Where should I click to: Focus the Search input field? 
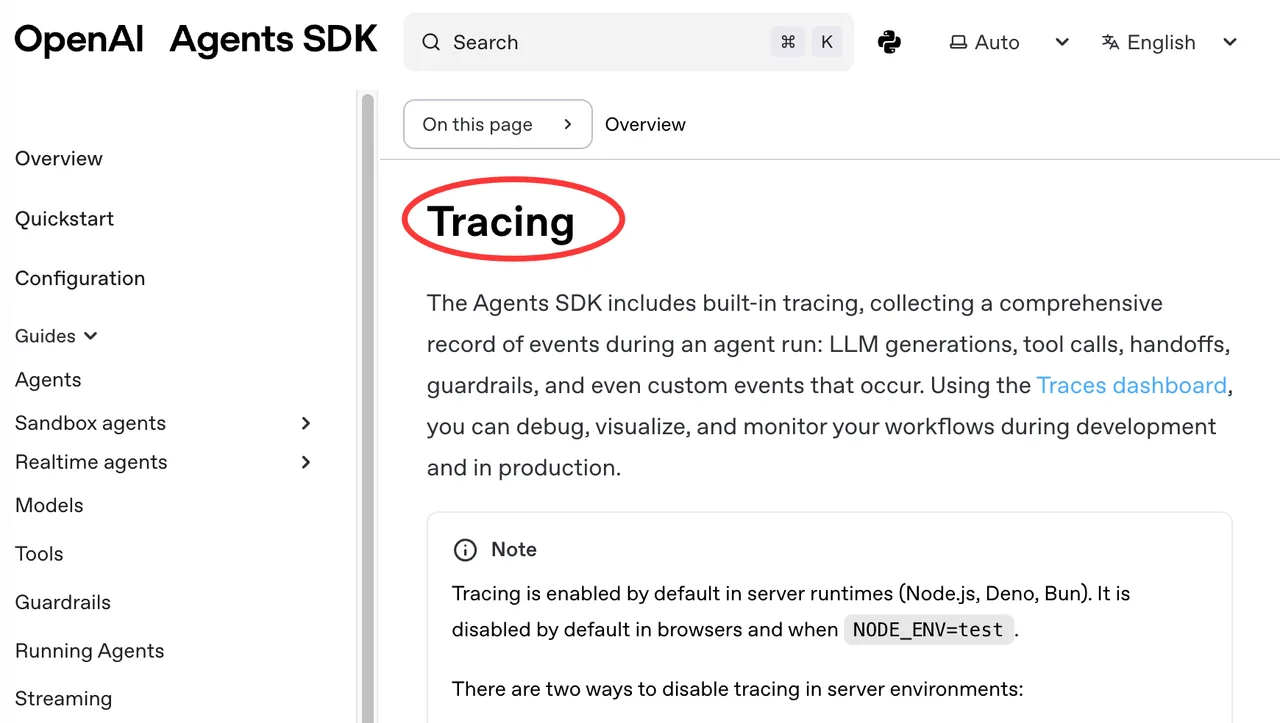(629, 42)
